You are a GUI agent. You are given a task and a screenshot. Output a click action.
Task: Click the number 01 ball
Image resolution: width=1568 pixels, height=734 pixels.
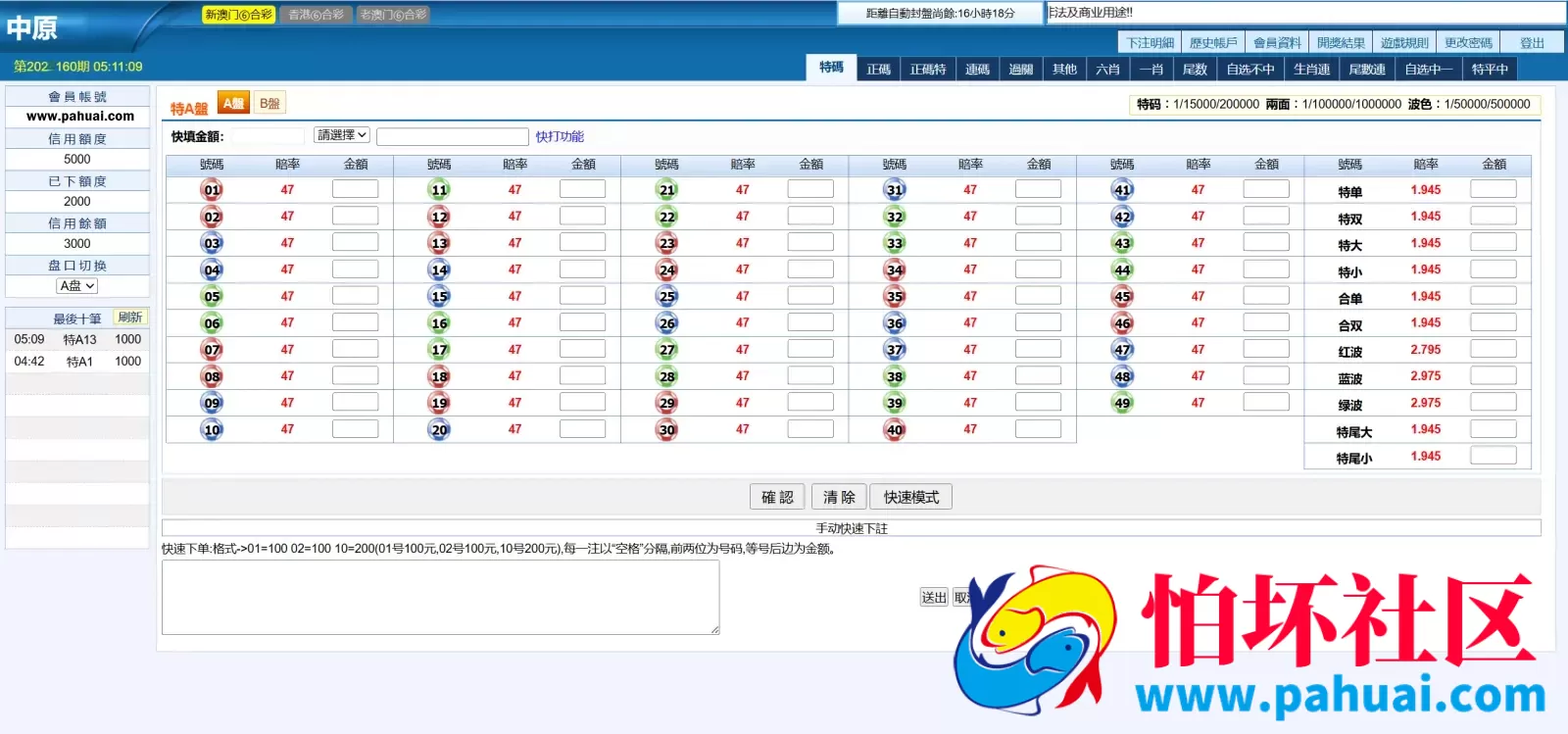click(212, 190)
